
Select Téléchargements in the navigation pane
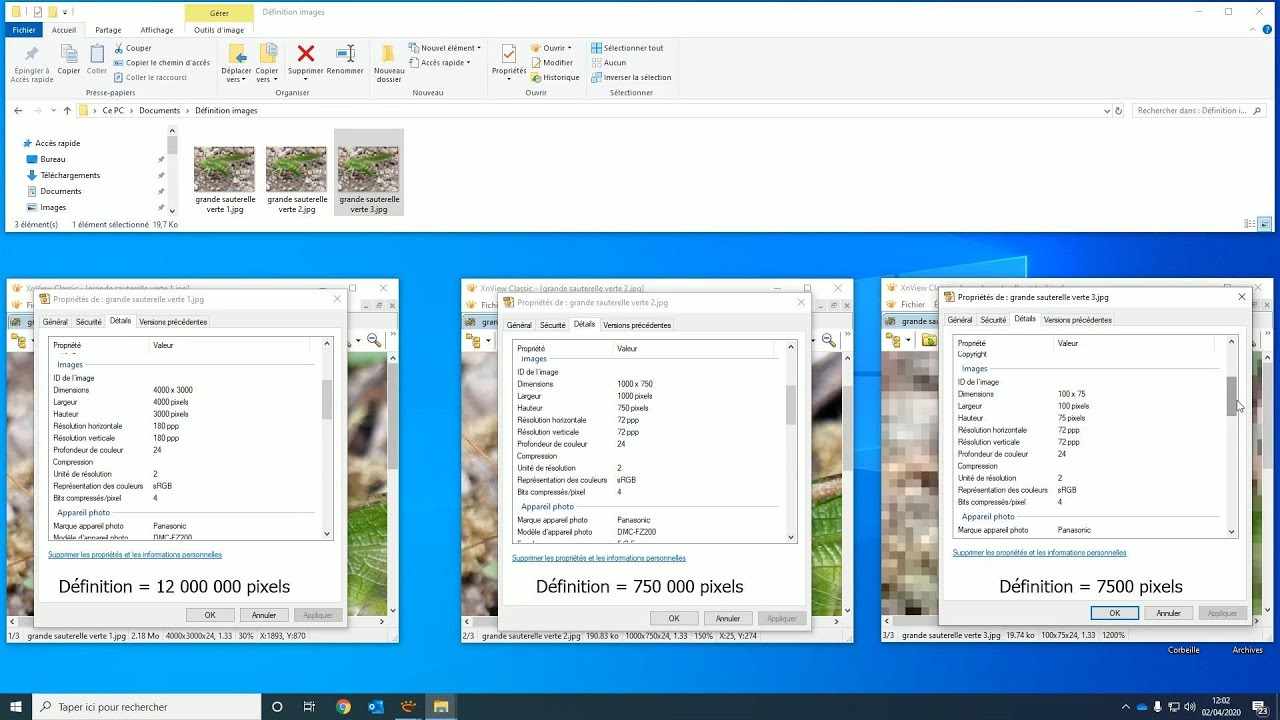click(x=70, y=175)
